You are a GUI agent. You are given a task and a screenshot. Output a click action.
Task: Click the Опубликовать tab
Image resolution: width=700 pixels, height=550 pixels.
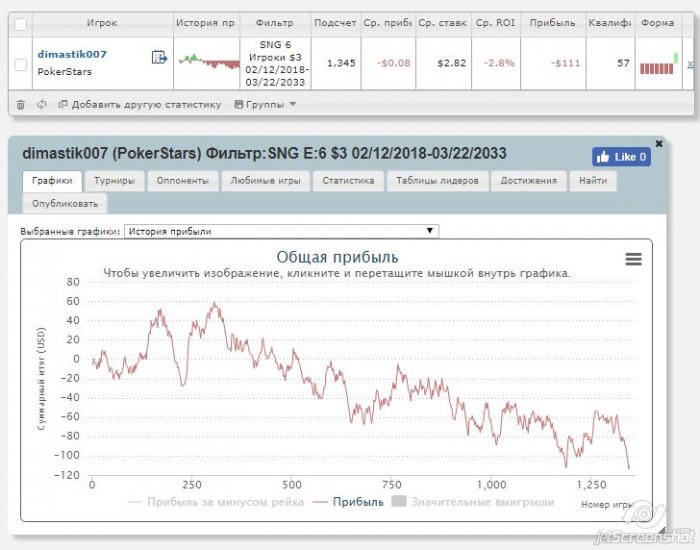coord(65,204)
